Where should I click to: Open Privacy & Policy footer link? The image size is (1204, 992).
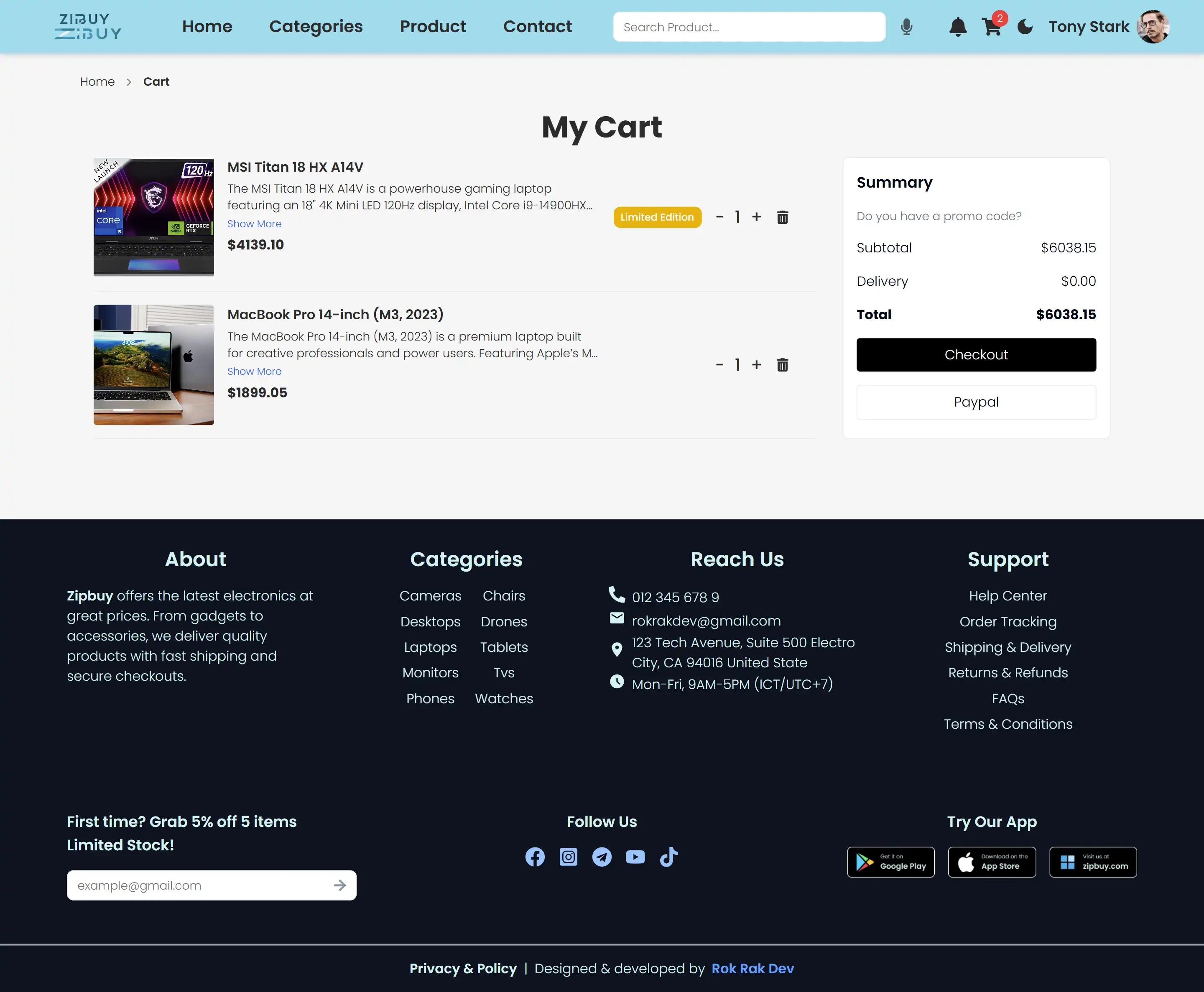pos(462,969)
